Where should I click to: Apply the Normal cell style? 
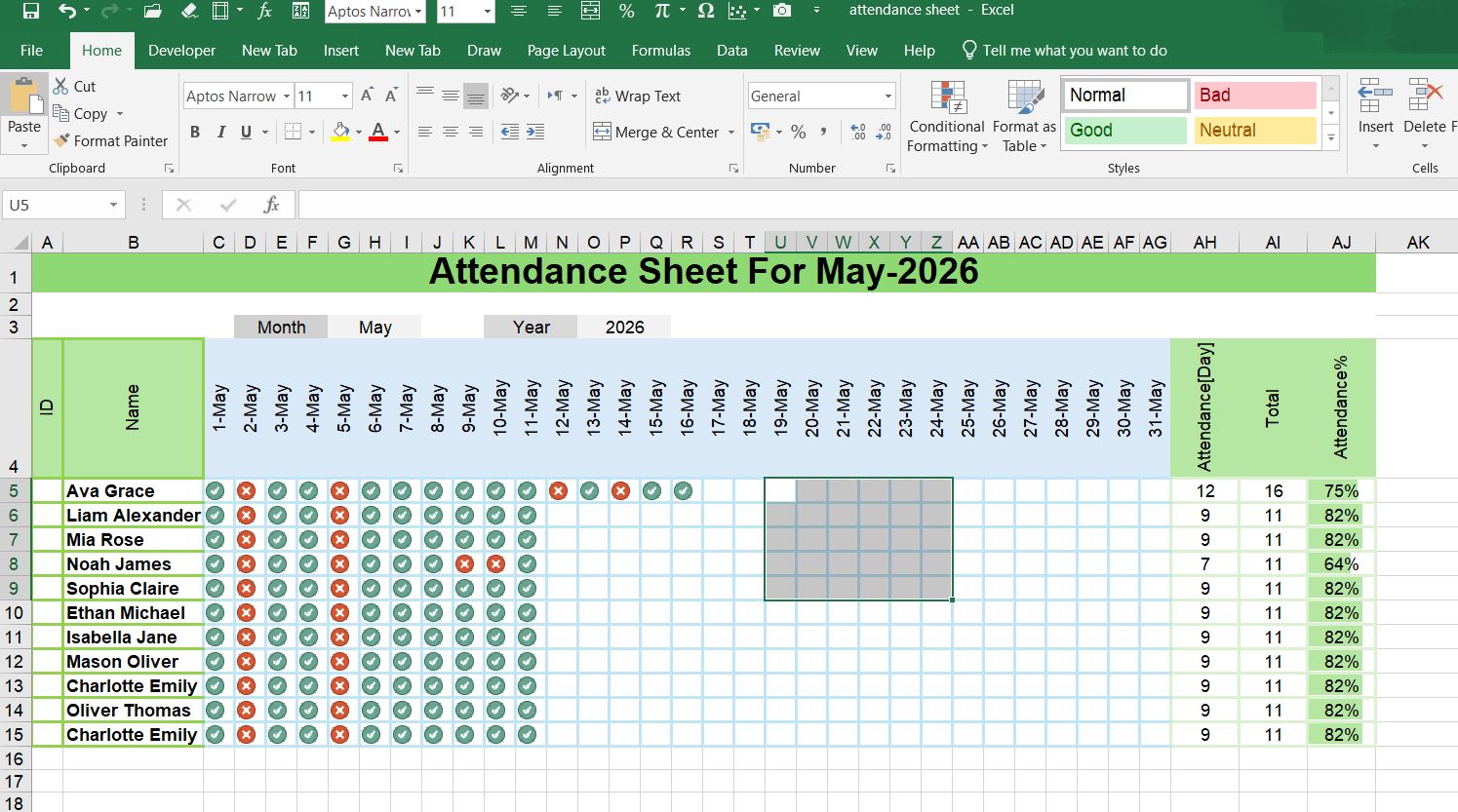coord(1125,96)
